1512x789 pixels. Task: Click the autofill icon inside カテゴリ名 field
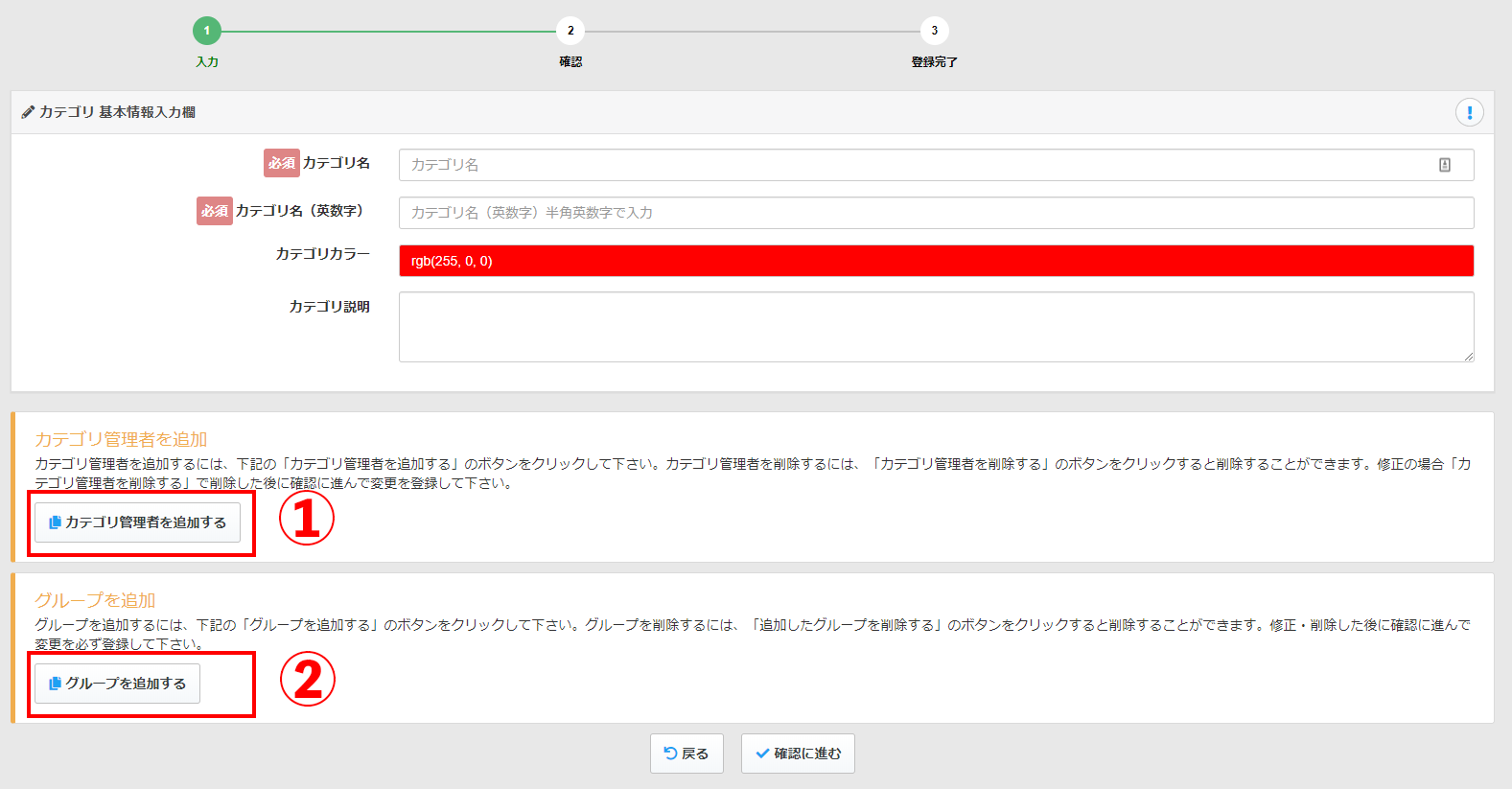(x=1444, y=165)
